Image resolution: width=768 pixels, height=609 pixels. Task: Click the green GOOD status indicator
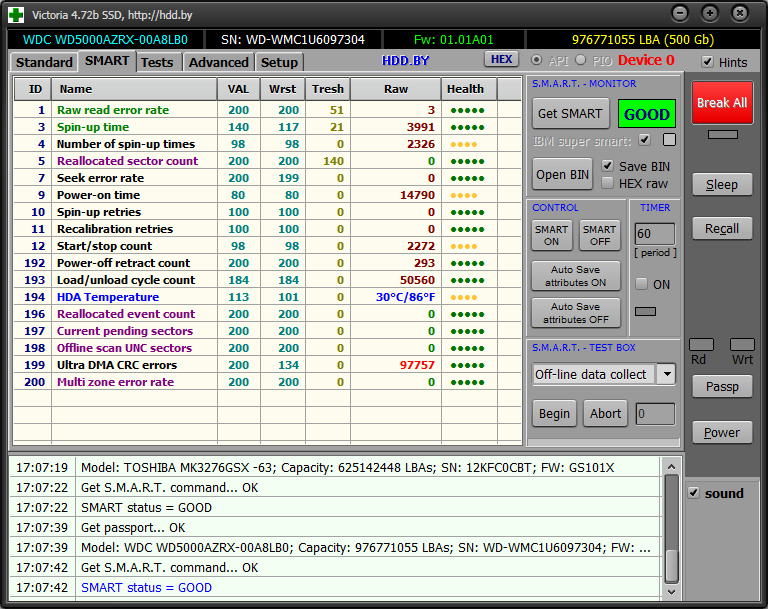click(x=647, y=114)
